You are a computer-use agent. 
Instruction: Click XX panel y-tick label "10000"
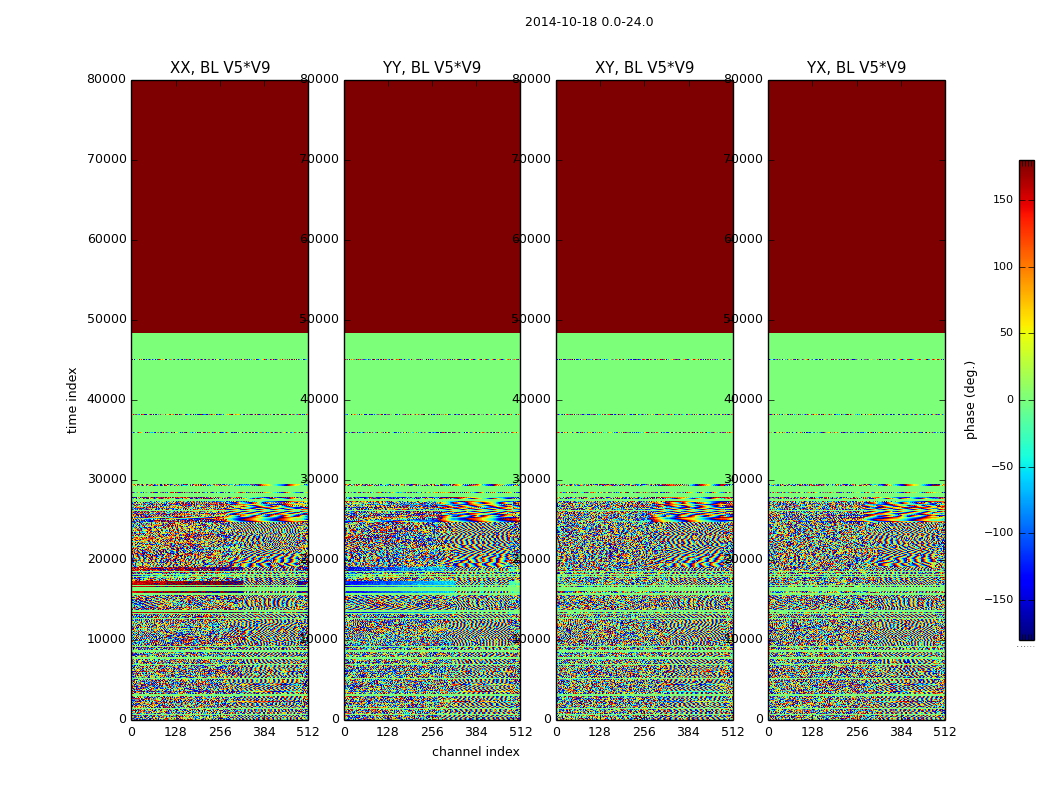106,639
